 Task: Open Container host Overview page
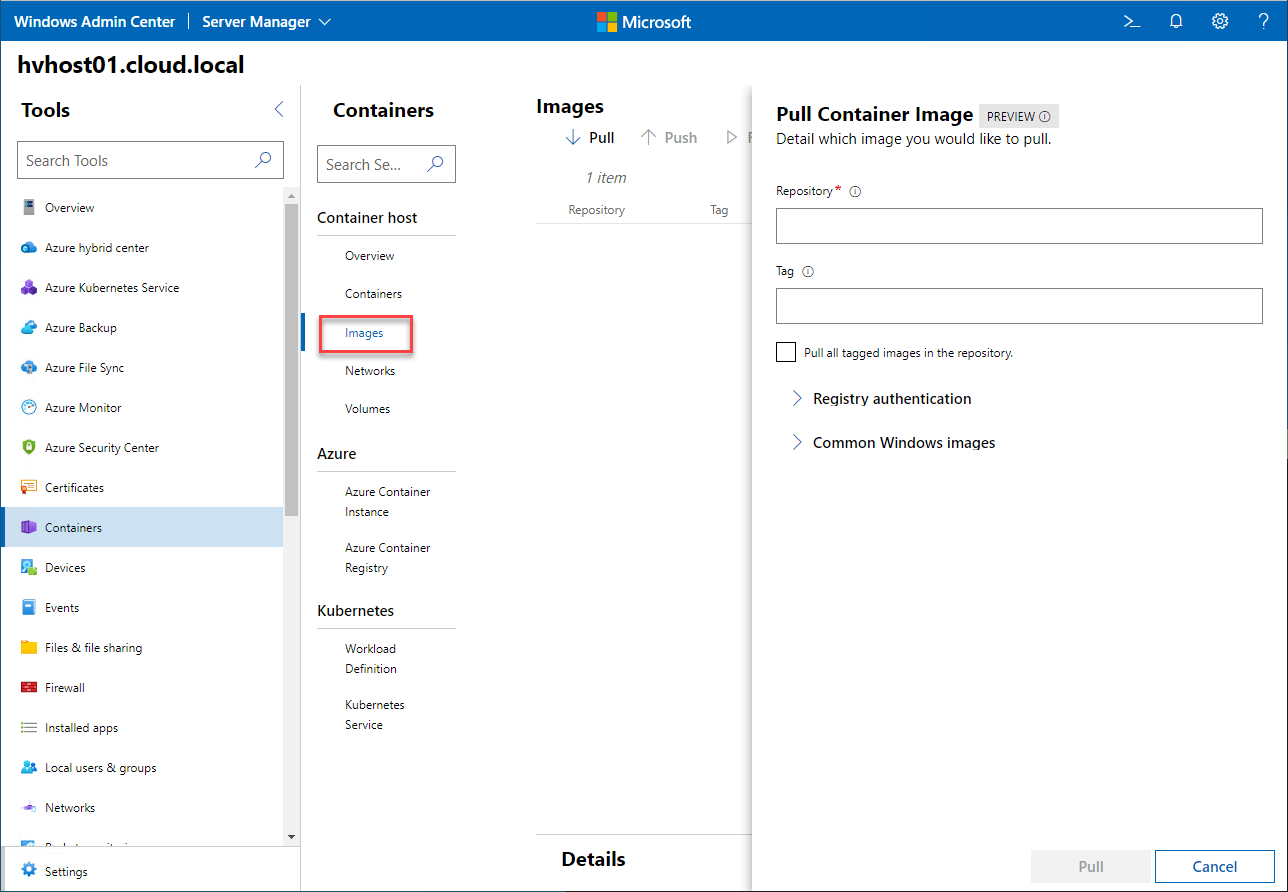pyautogui.click(x=370, y=256)
